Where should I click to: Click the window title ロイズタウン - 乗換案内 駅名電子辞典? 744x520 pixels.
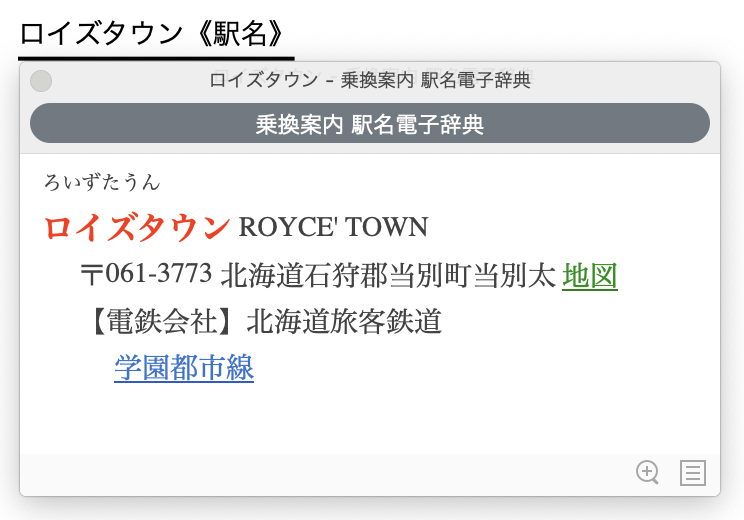tap(370, 80)
